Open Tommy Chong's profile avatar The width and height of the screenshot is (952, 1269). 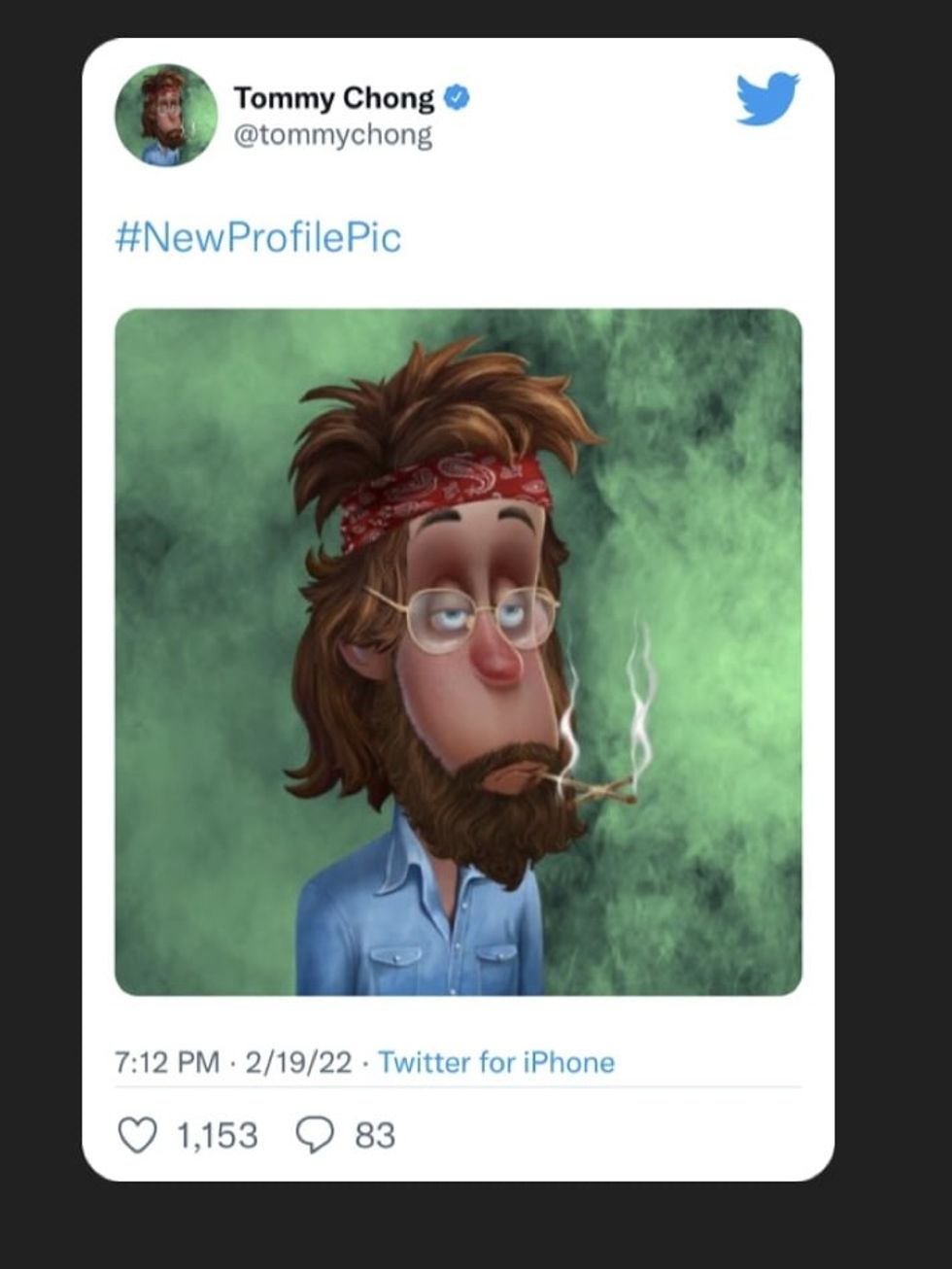pyautogui.click(x=166, y=116)
